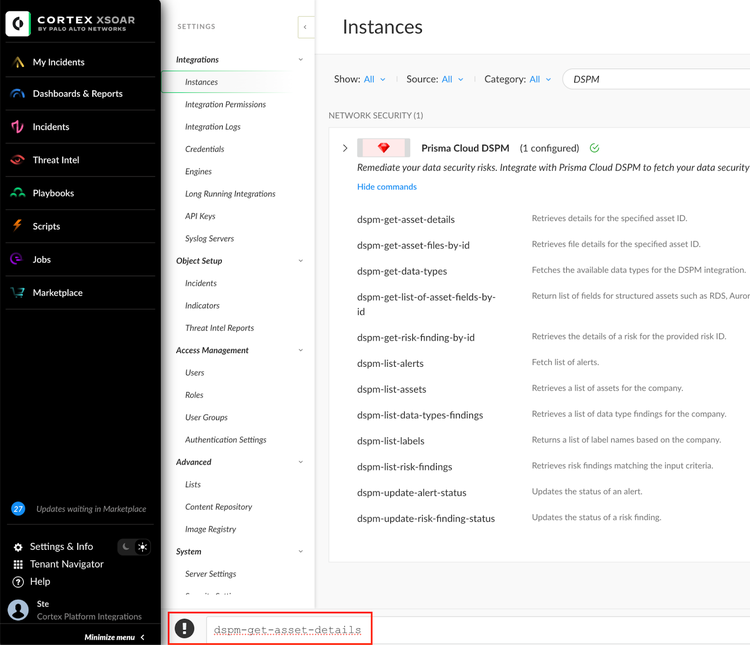This screenshot has width=750, height=645.
Task: Open Lists under Advanced
Action: pos(193,485)
